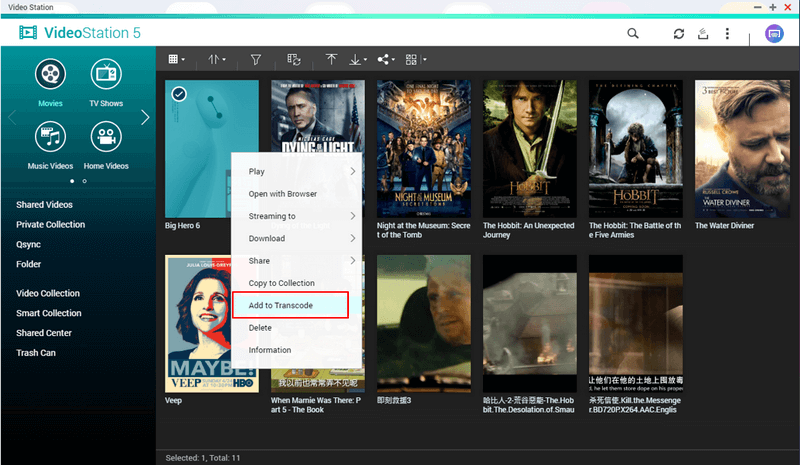Go to previous category page arrow

(x=12, y=117)
